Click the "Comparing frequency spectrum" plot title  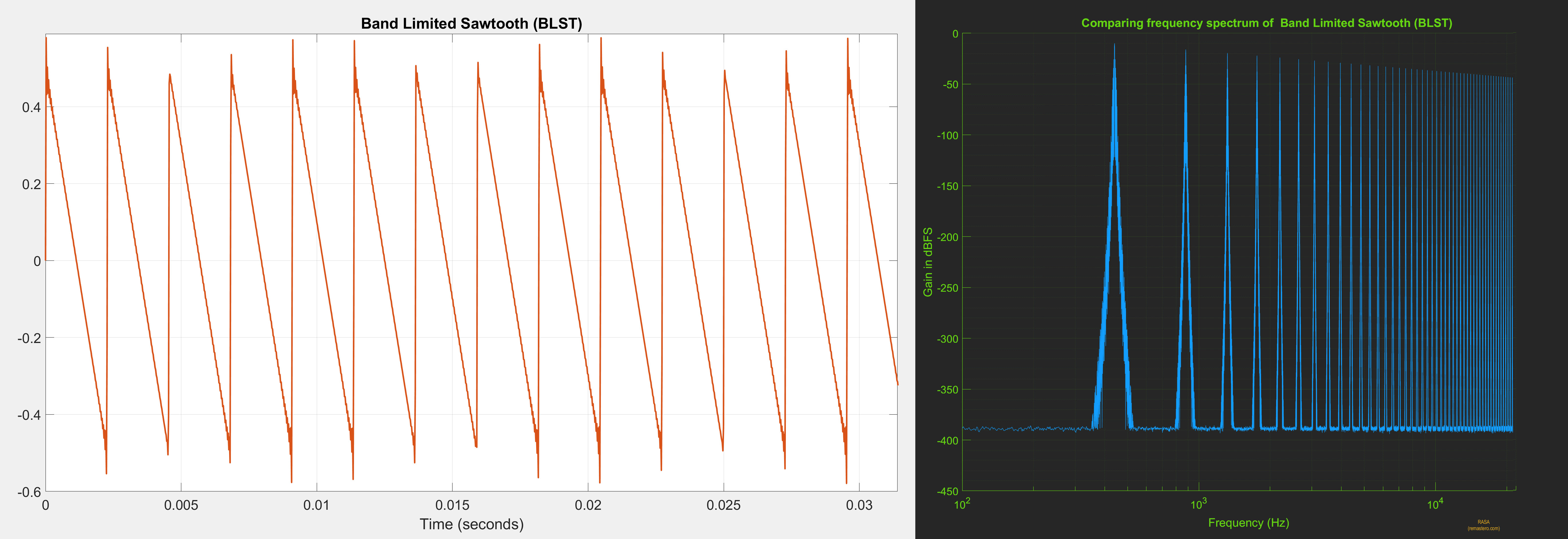point(1266,23)
